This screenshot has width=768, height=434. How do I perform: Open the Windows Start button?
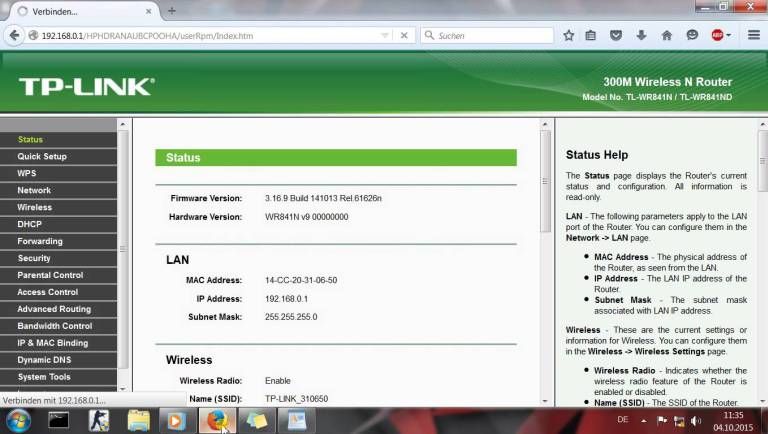click(x=18, y=421)
